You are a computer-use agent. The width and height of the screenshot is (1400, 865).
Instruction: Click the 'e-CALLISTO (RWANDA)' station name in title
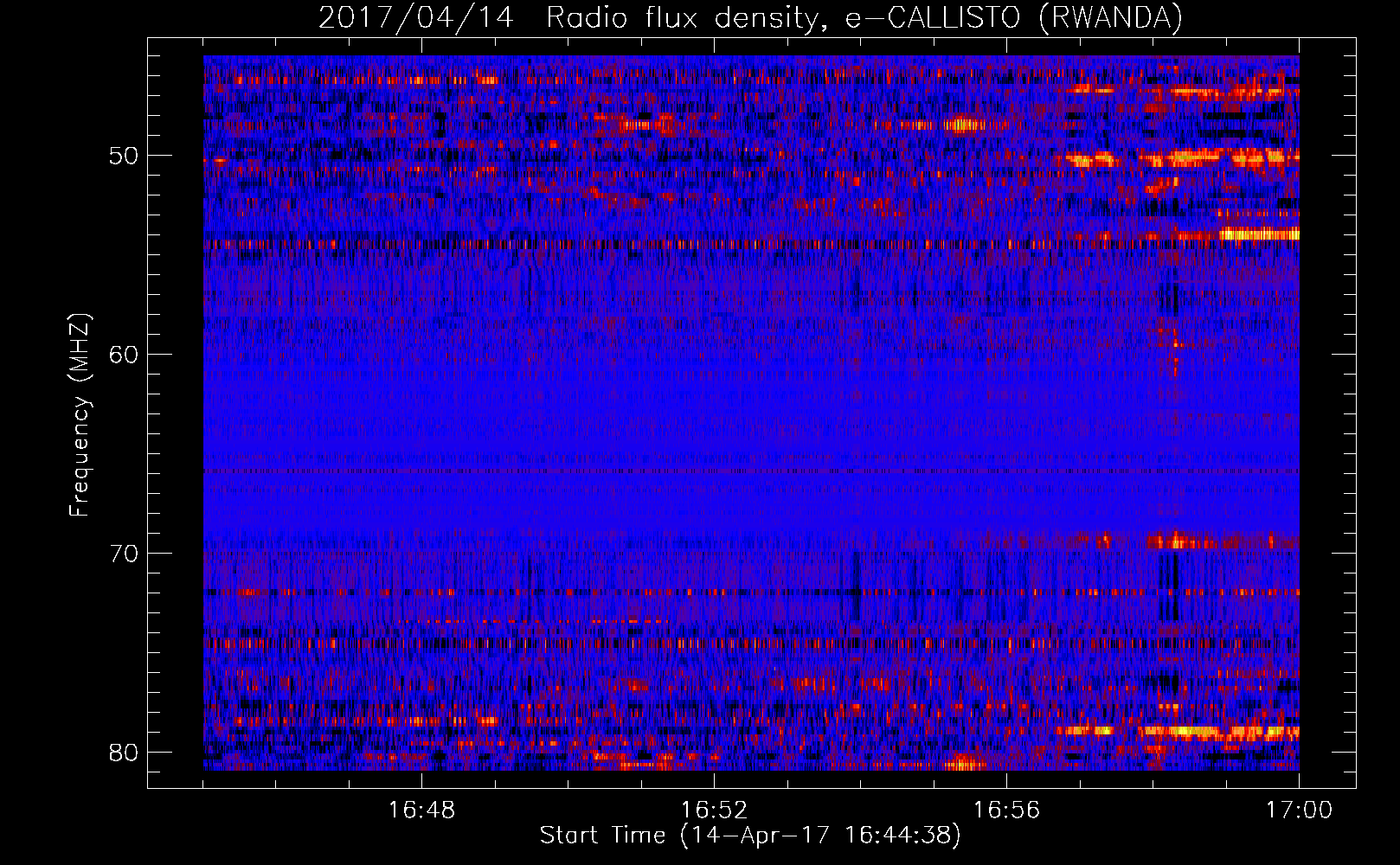(x=1014, y=18)
